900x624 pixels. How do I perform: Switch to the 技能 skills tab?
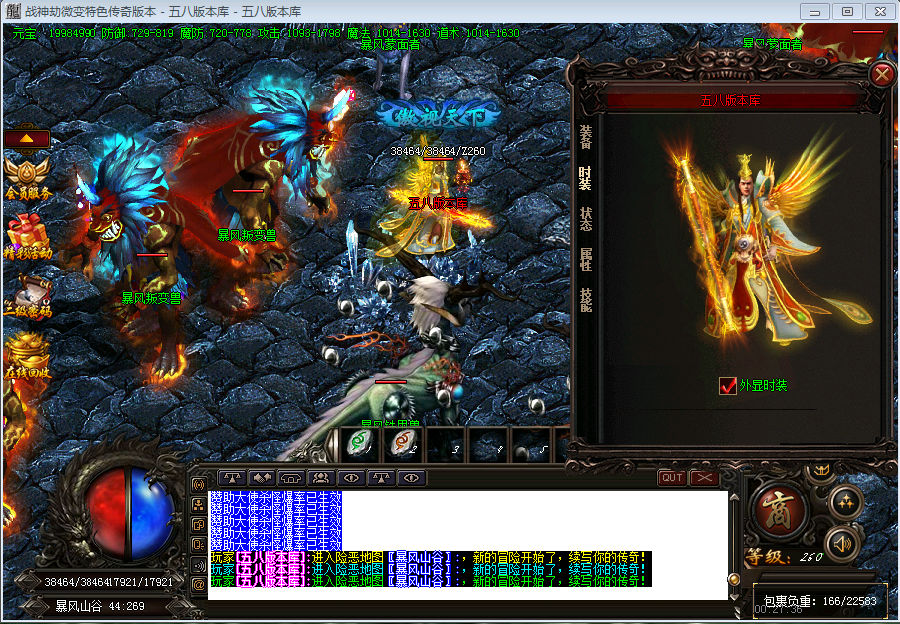pyautogui.click(x=585, y=300)
